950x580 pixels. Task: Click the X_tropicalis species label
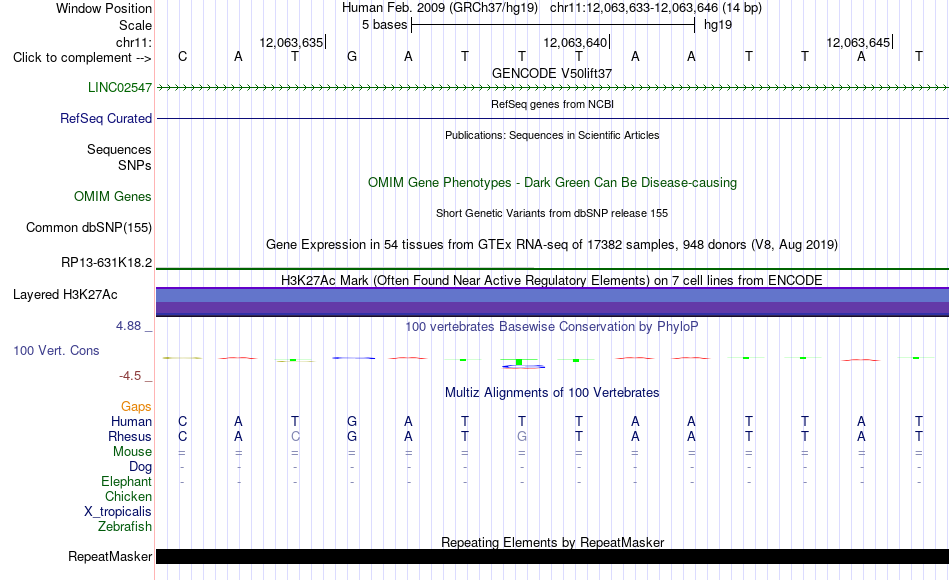(x=118, y=512)
